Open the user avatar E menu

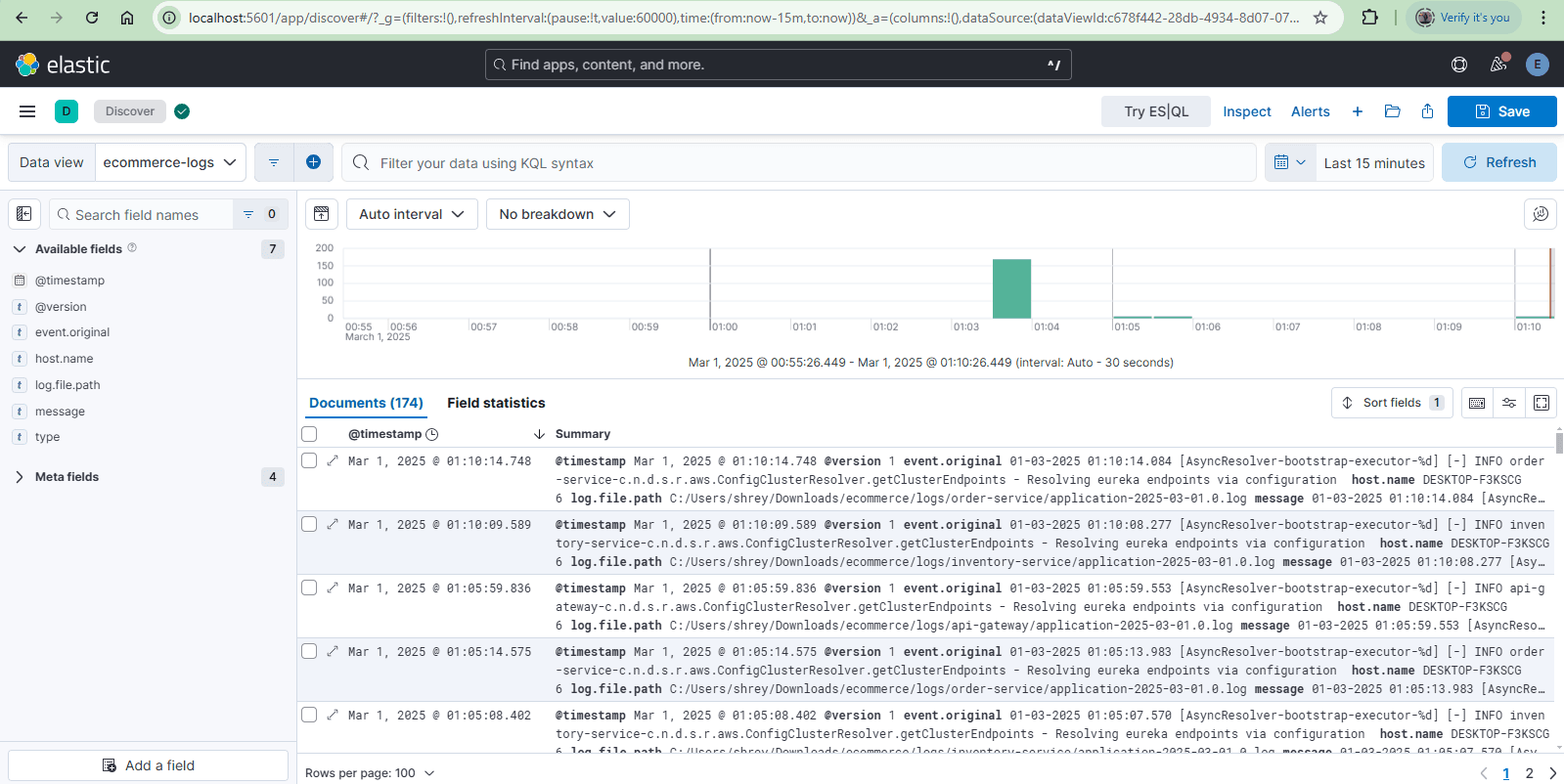[1538, 65]
